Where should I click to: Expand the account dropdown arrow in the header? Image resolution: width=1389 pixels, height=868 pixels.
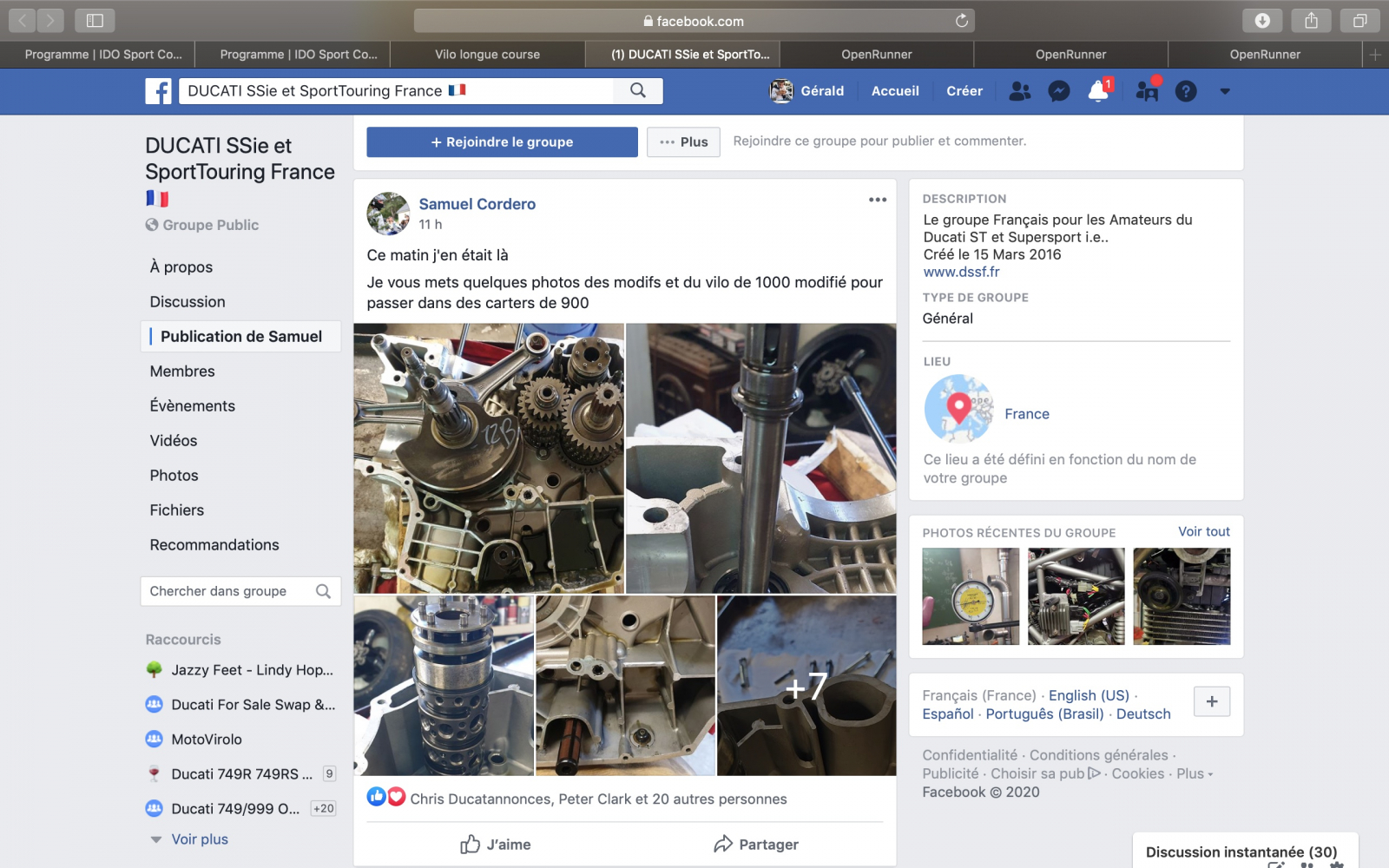(1225, 91)
